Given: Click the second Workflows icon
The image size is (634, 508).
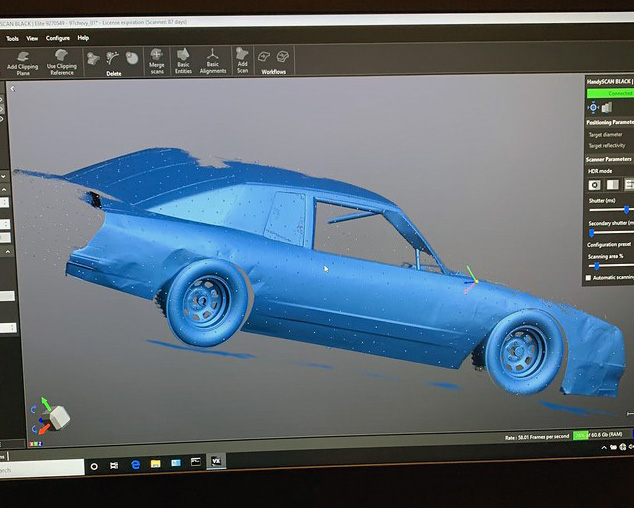Looking at the screenshot, I should (x=283, y=56).
